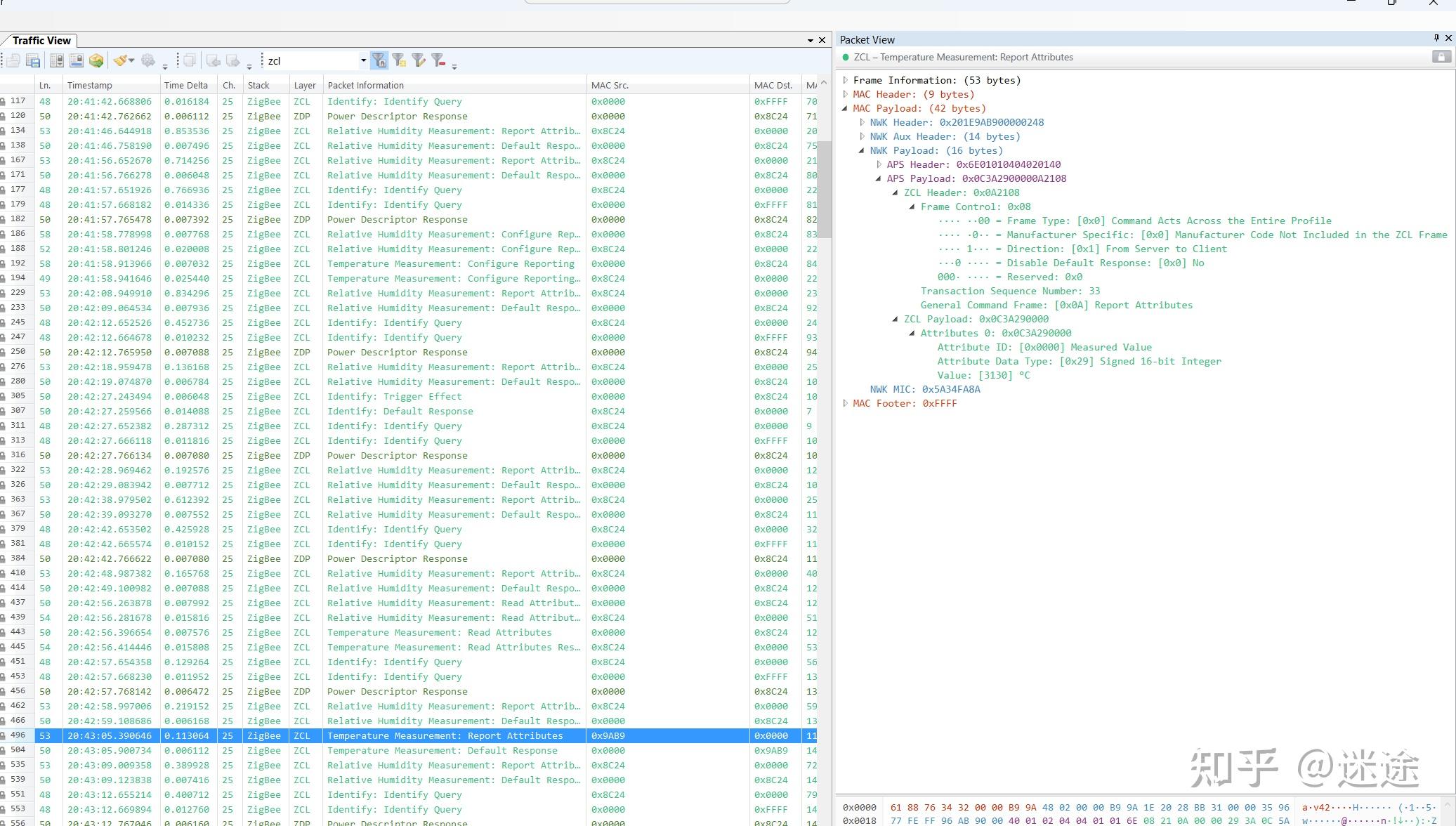Click the remove filter funnel icon

(x=439, y=61)
